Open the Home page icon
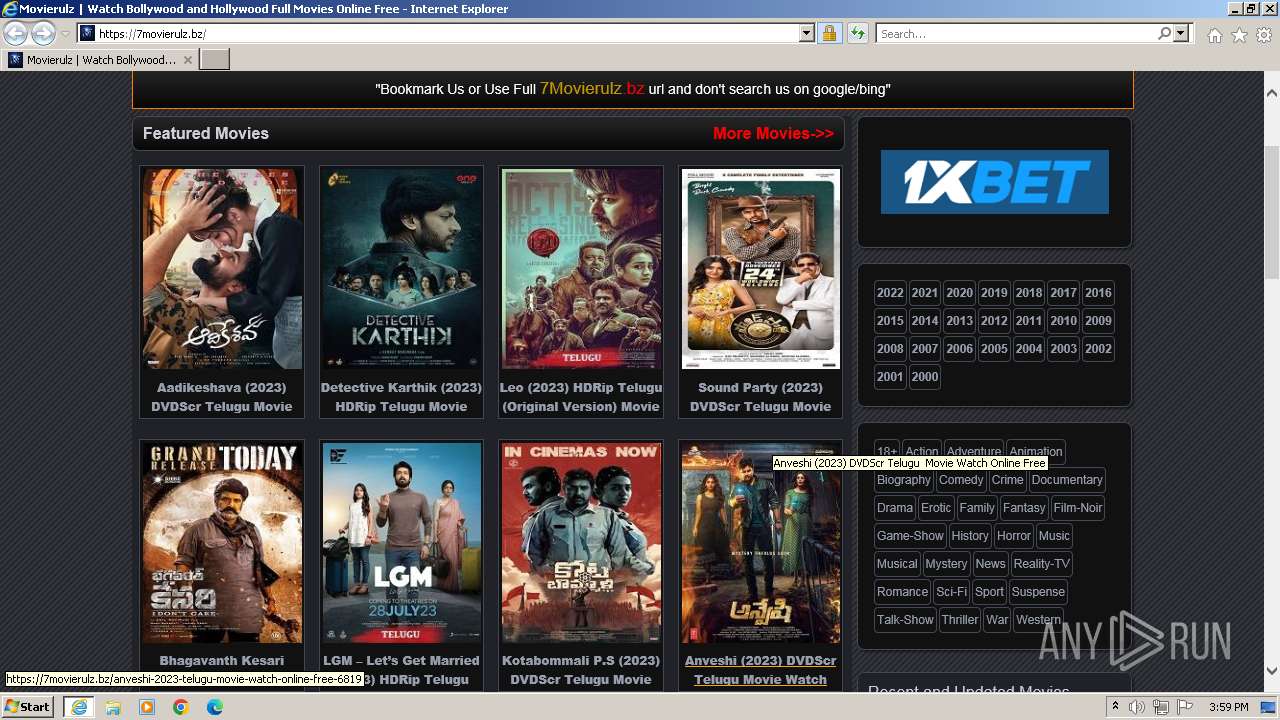This screenshot has width=1280, height=720. tap(1214, 35)
